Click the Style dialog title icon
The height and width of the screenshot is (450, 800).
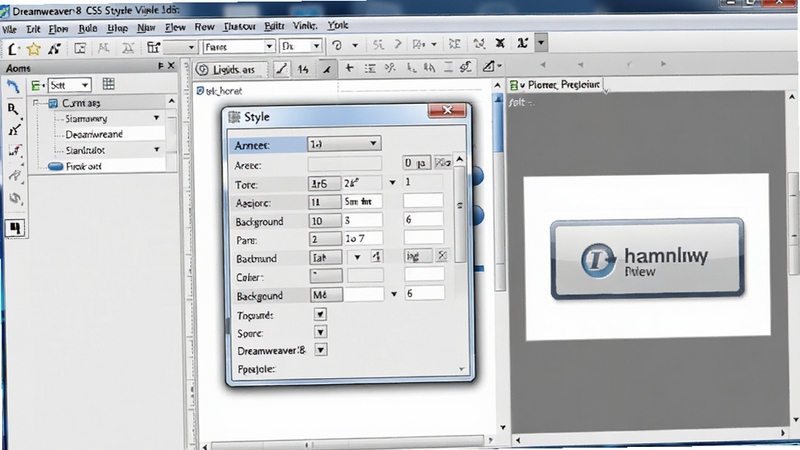(x=234, y=117)
